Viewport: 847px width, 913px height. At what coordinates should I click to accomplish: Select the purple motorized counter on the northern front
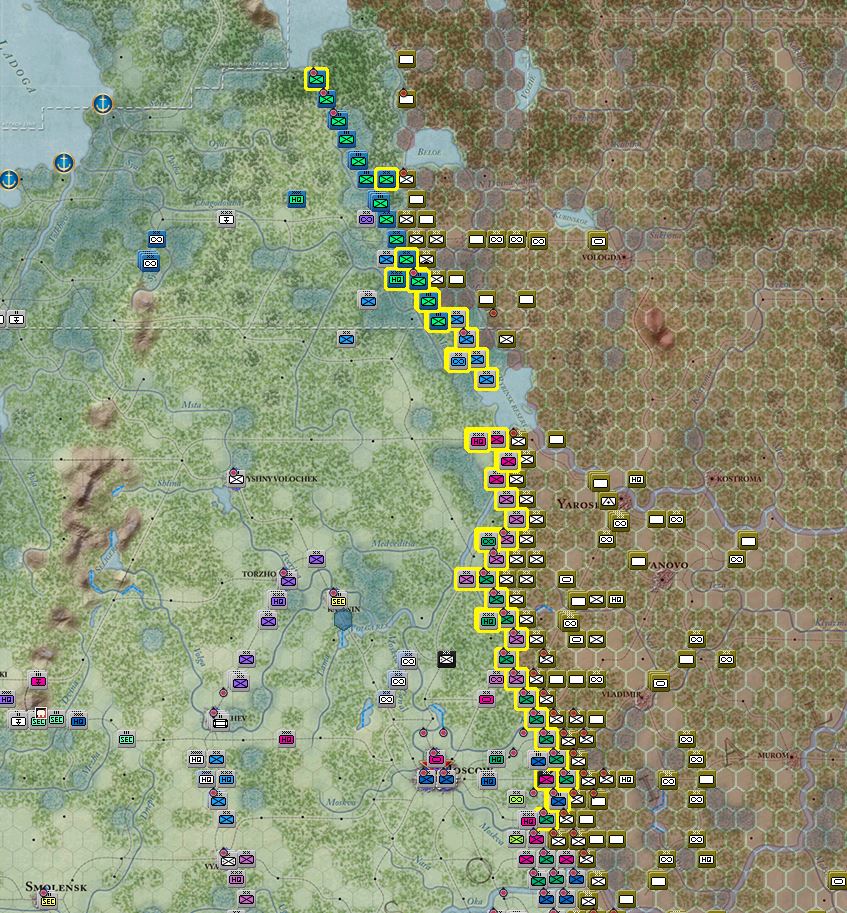(x=366, y=220)
